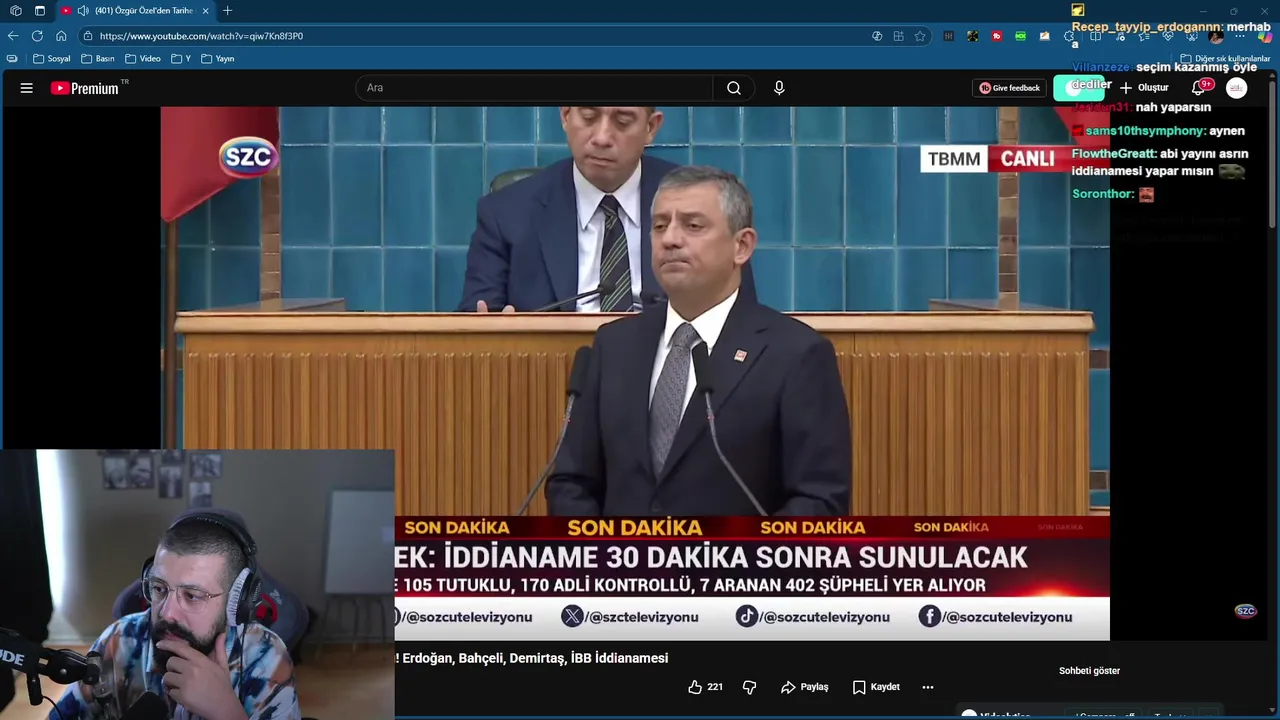The width and height of the screenshot is (1280, 720).
Task: Close the Özgür Özel YouTube tab
Action: pyautogui.click(x=206, y=11)
